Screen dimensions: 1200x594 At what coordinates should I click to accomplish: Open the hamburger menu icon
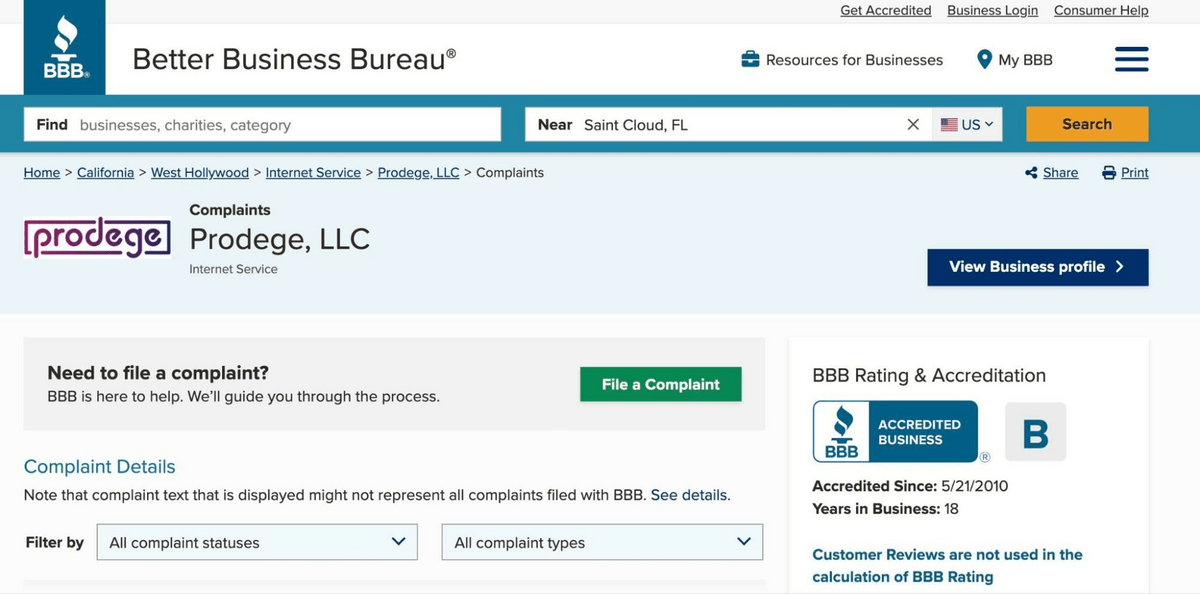coord(1131,59)
